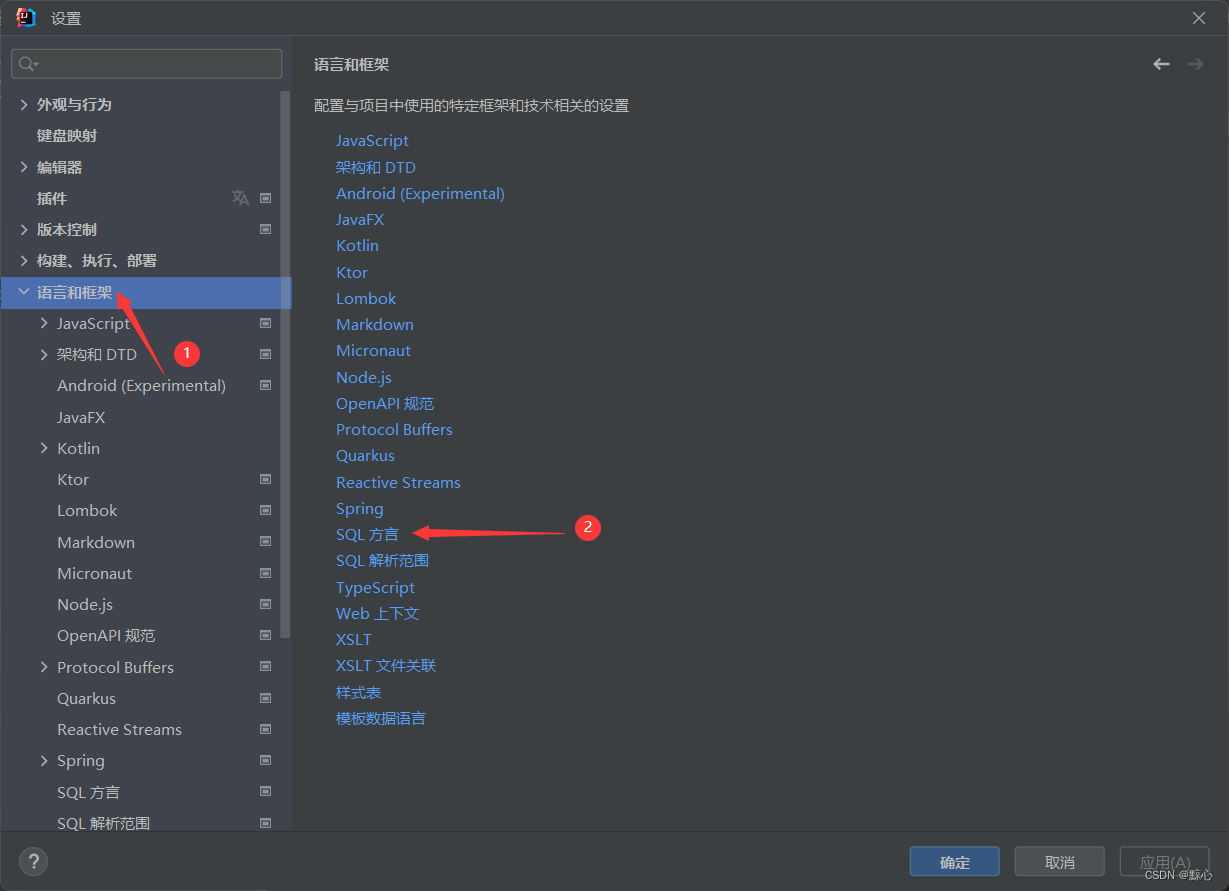Select 插件 in the settings tree
The image size is (1229, 891).
click(x=52, y=198)
